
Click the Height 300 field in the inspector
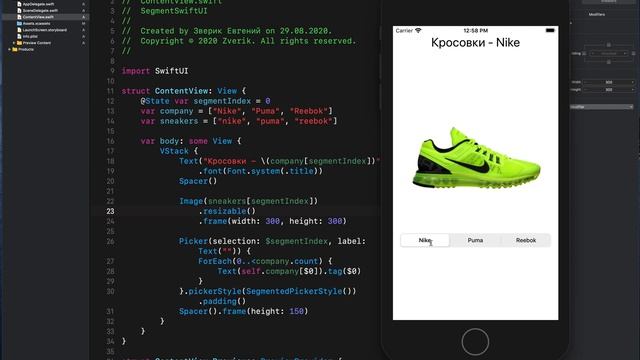click(609, 89)
